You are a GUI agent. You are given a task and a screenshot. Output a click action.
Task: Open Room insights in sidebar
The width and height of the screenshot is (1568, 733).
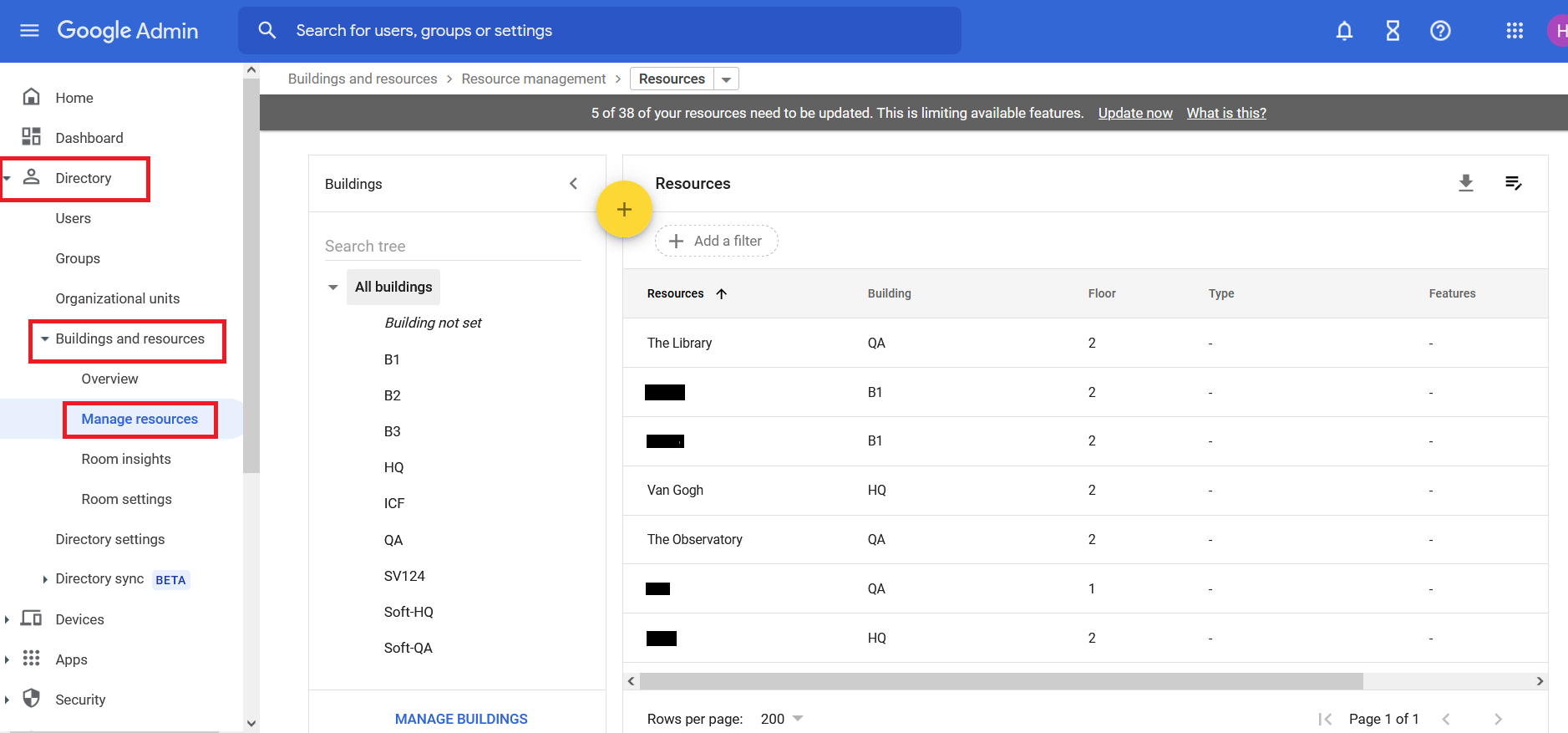coord(126,459)
